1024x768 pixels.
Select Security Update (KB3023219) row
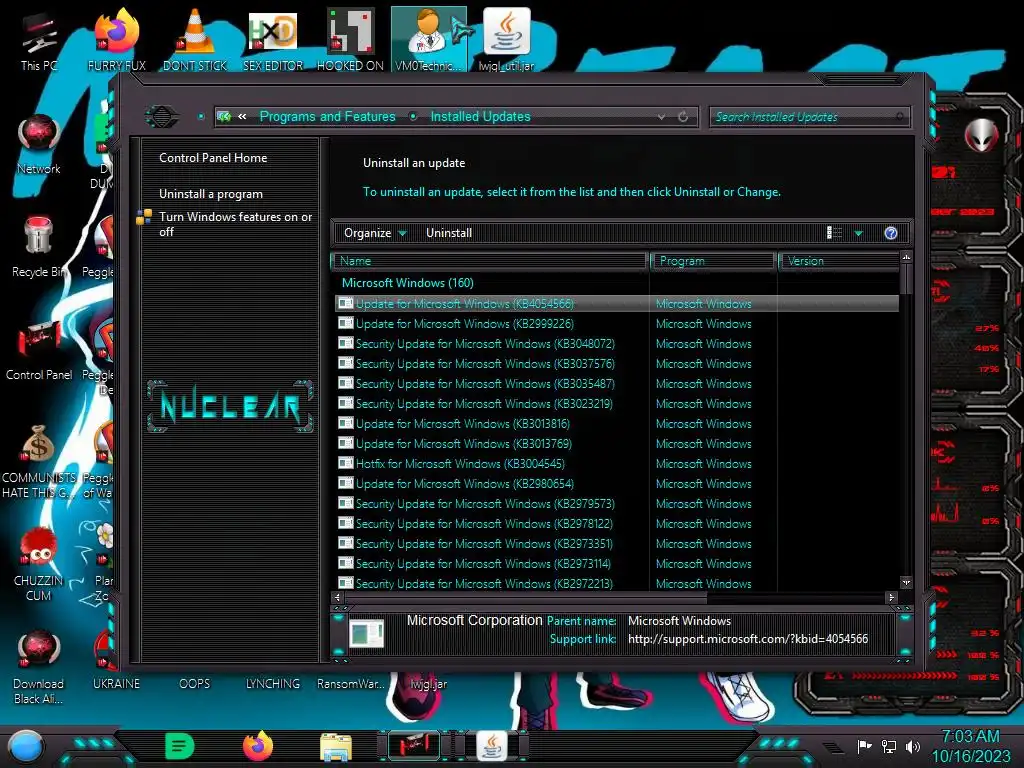point(617,404)
